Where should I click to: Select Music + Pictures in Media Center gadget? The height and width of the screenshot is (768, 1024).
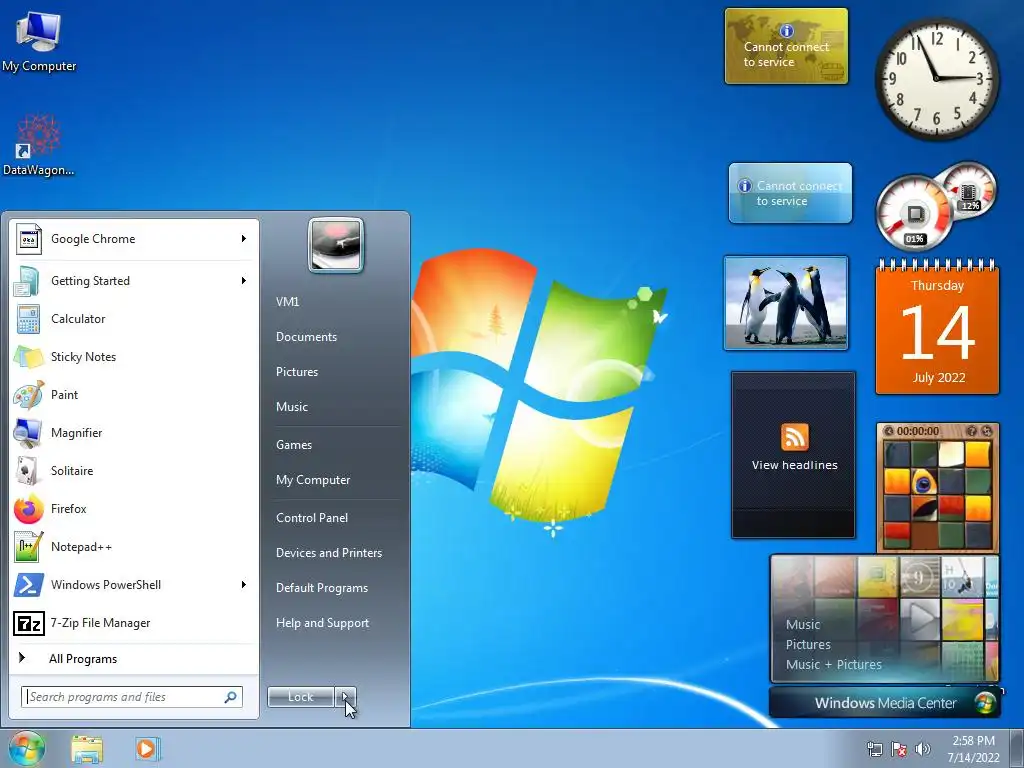tap(833, 665)
